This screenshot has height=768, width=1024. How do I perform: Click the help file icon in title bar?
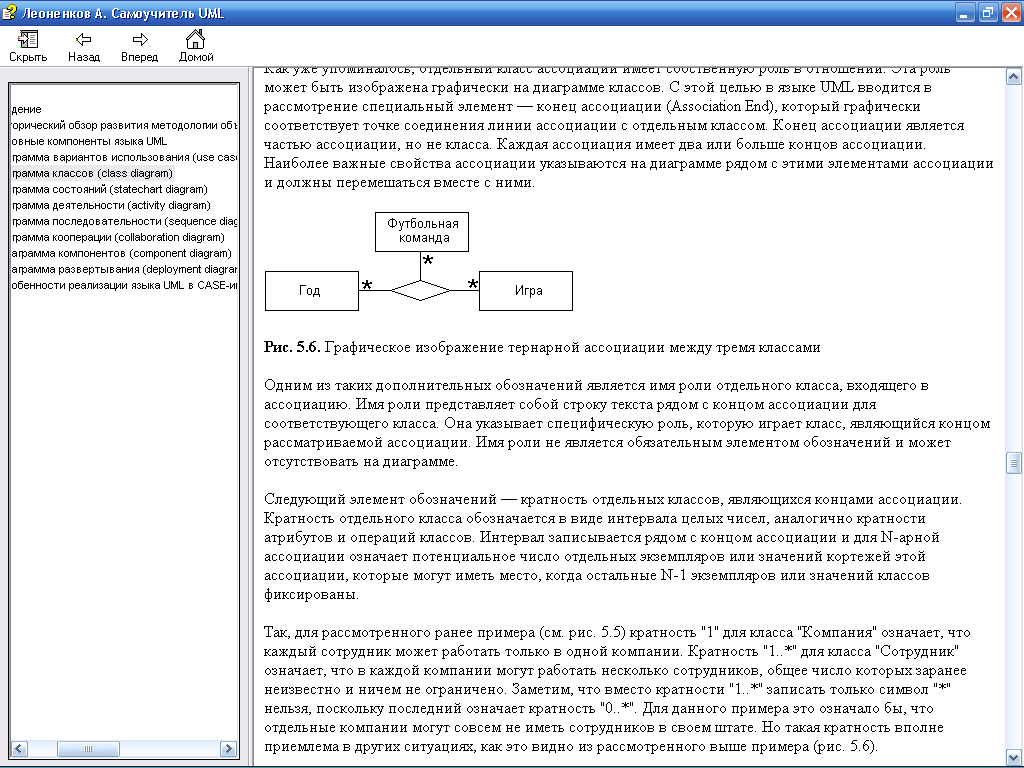pyautogui.click(x=10, y=12)
